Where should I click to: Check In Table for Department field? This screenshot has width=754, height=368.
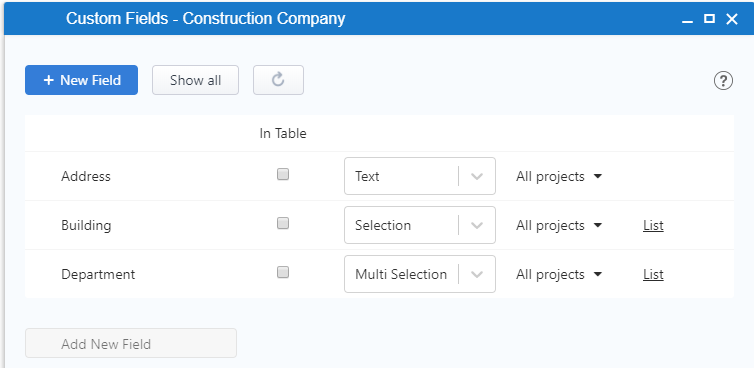coord(283,272)
